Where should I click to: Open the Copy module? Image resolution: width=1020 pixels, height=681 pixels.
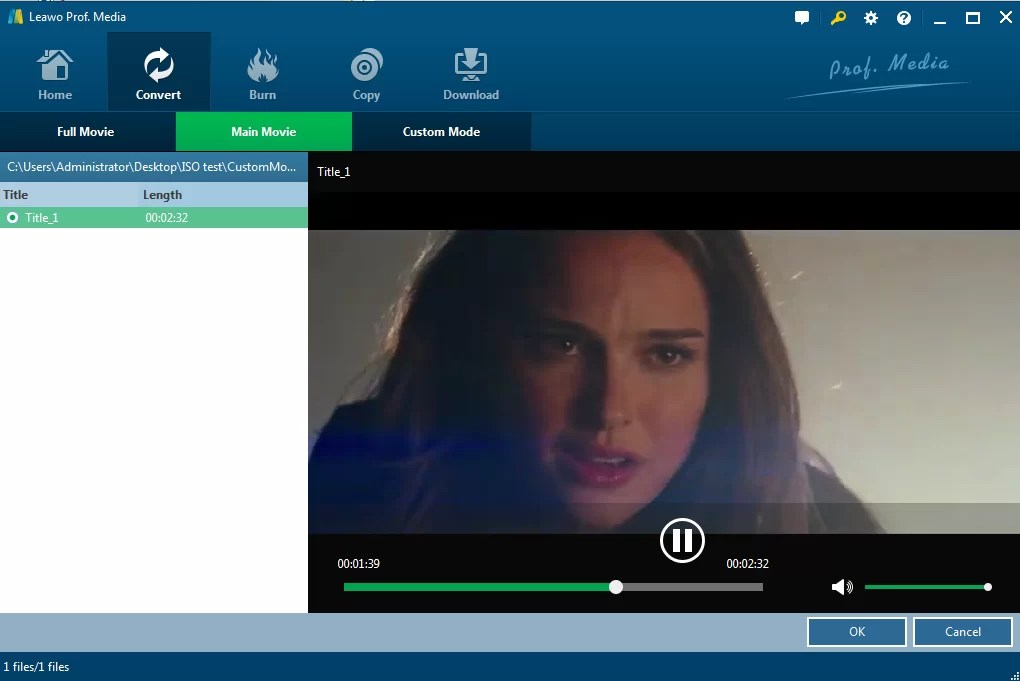pos(366,70)
